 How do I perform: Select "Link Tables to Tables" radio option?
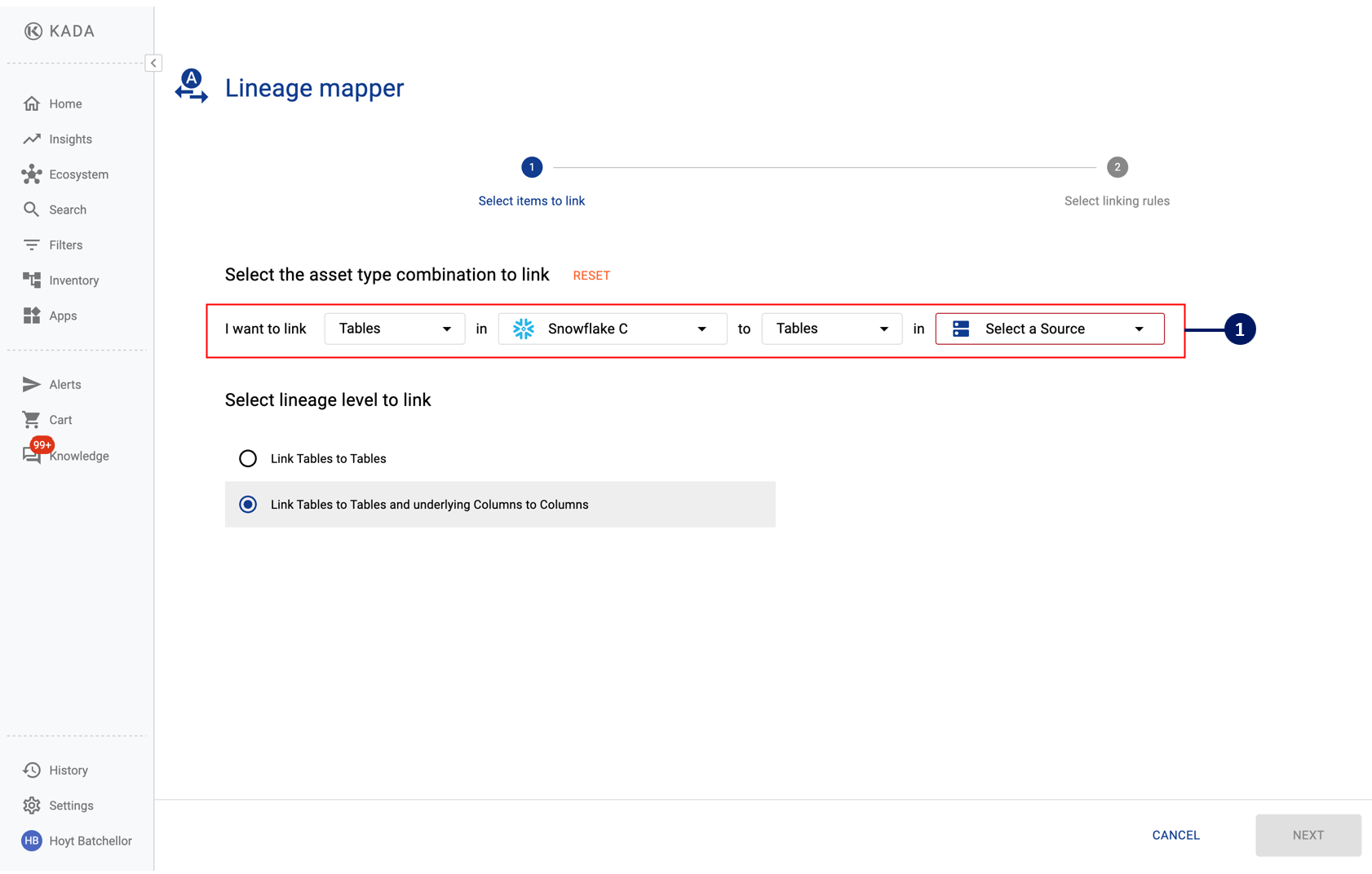(248, 458)
